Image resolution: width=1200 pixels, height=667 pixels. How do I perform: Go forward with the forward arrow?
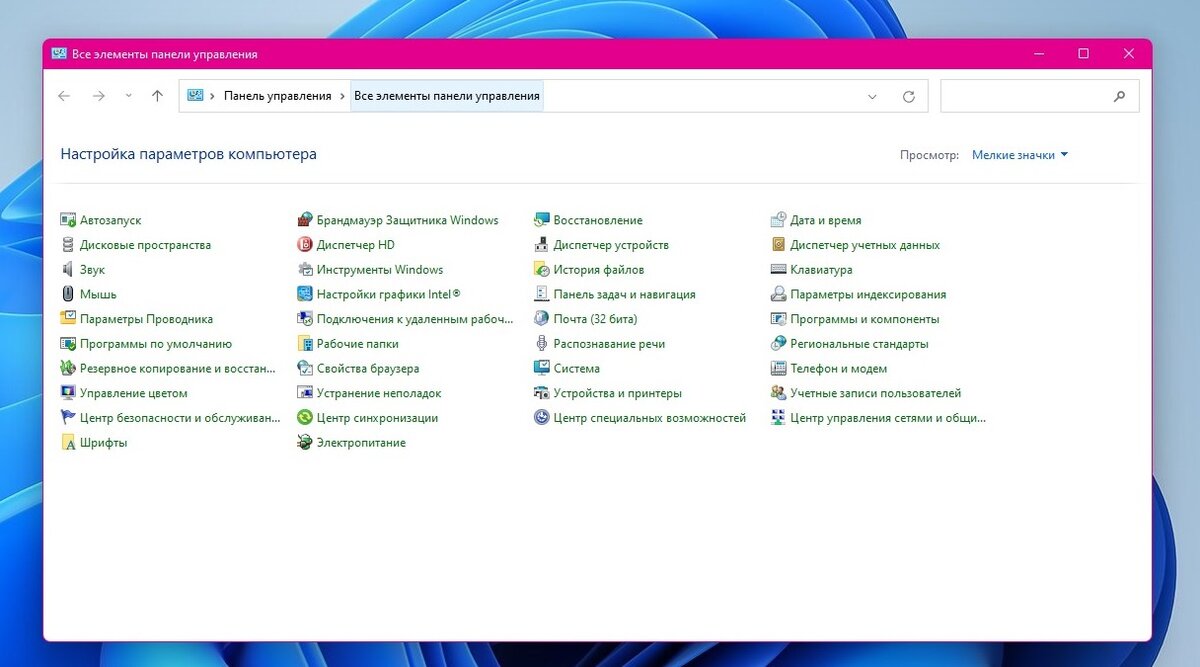point(98,96)
